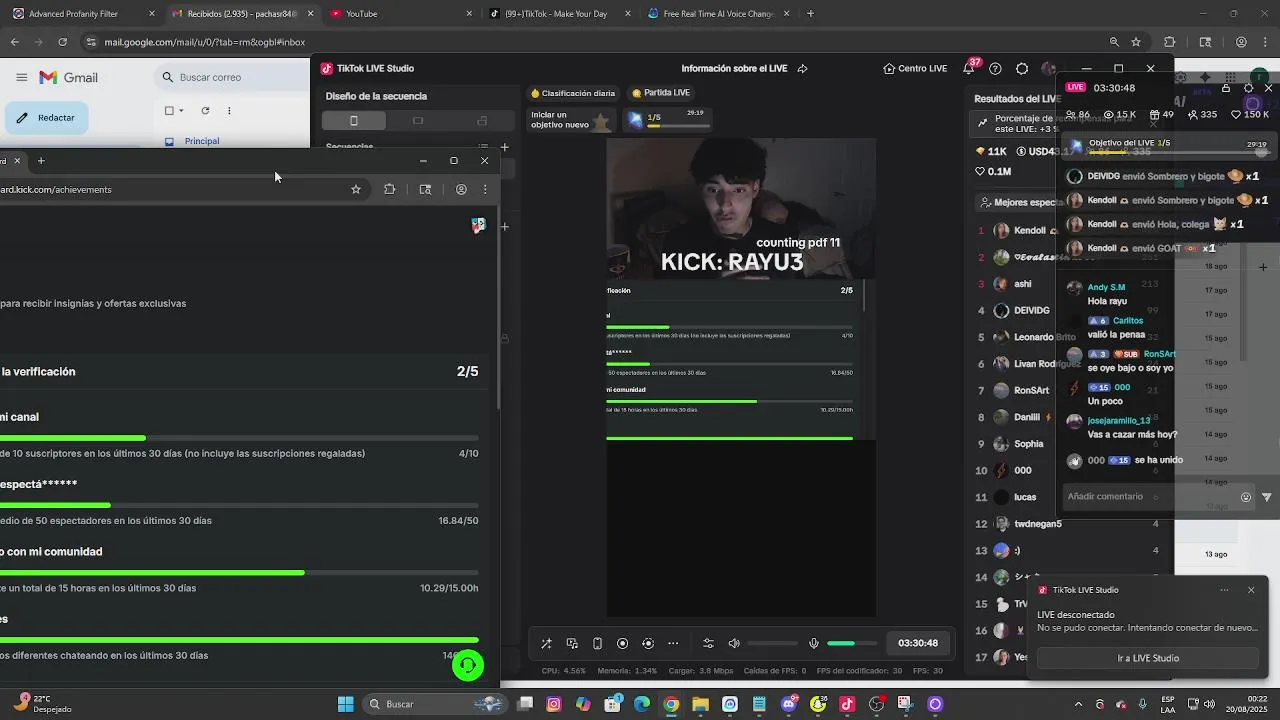Viewport: 1280px width, 720px height.
Task: Click the green support chat bubble on the Kick page
Action: pos(467,665)
